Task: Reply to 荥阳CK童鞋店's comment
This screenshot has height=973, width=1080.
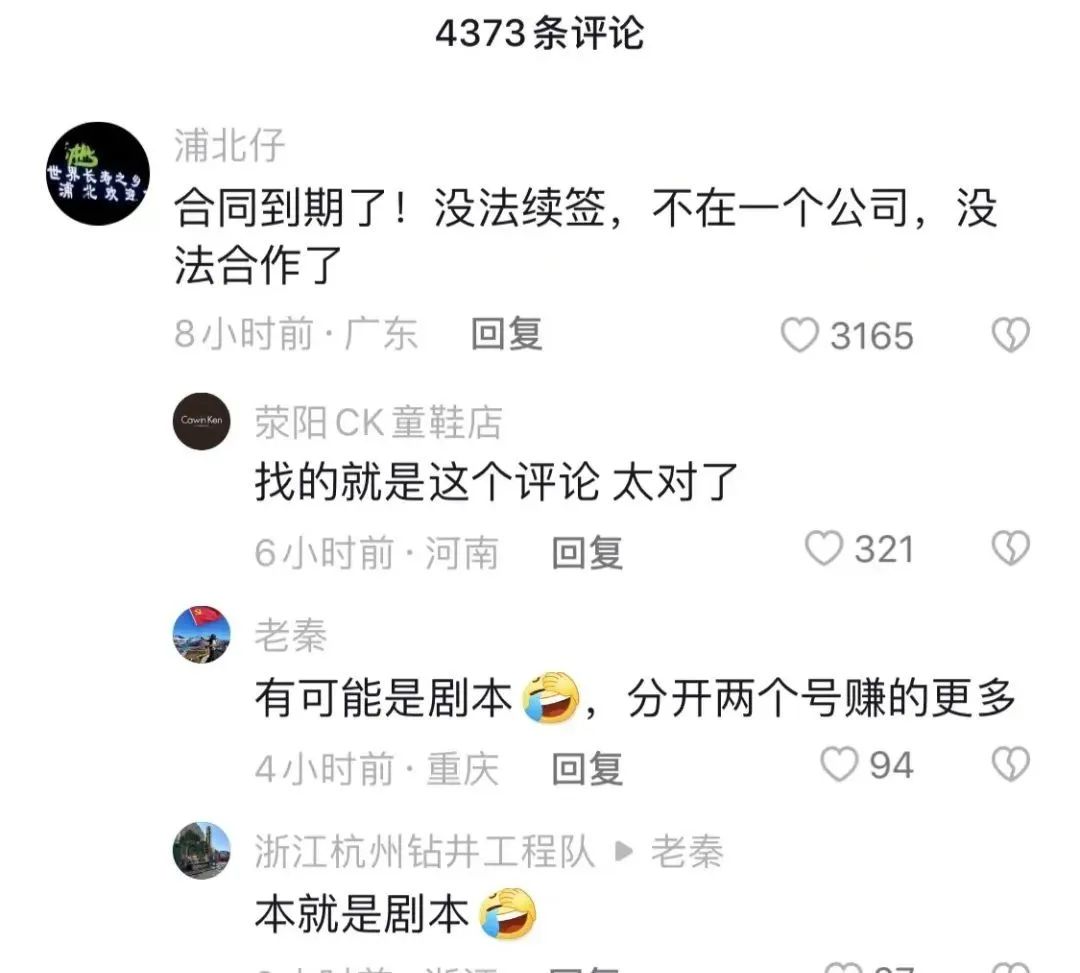Action: pos(588,552)
